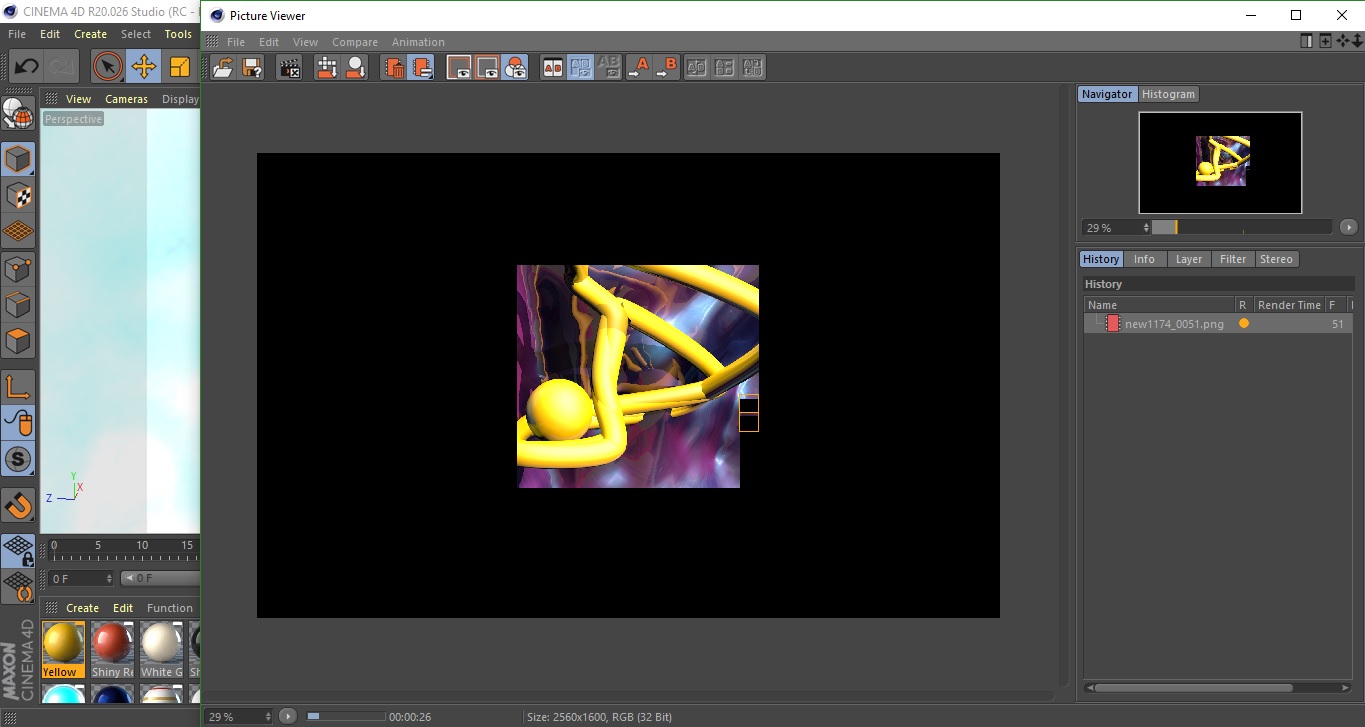Open Picture Viewer Edit menu
This screenshot has height=727, width=1365.
click(x=269, y=42)
